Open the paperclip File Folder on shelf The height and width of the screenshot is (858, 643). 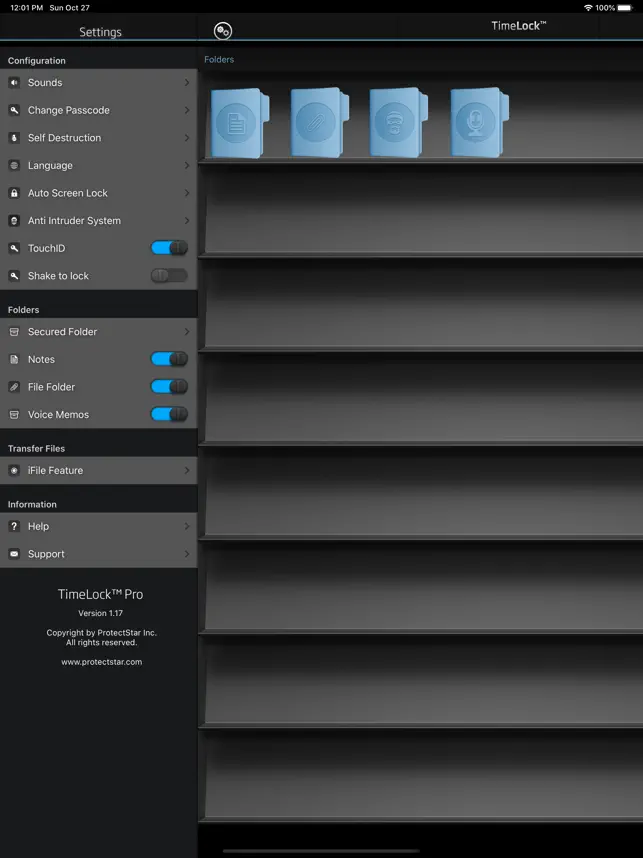[320, 123]
